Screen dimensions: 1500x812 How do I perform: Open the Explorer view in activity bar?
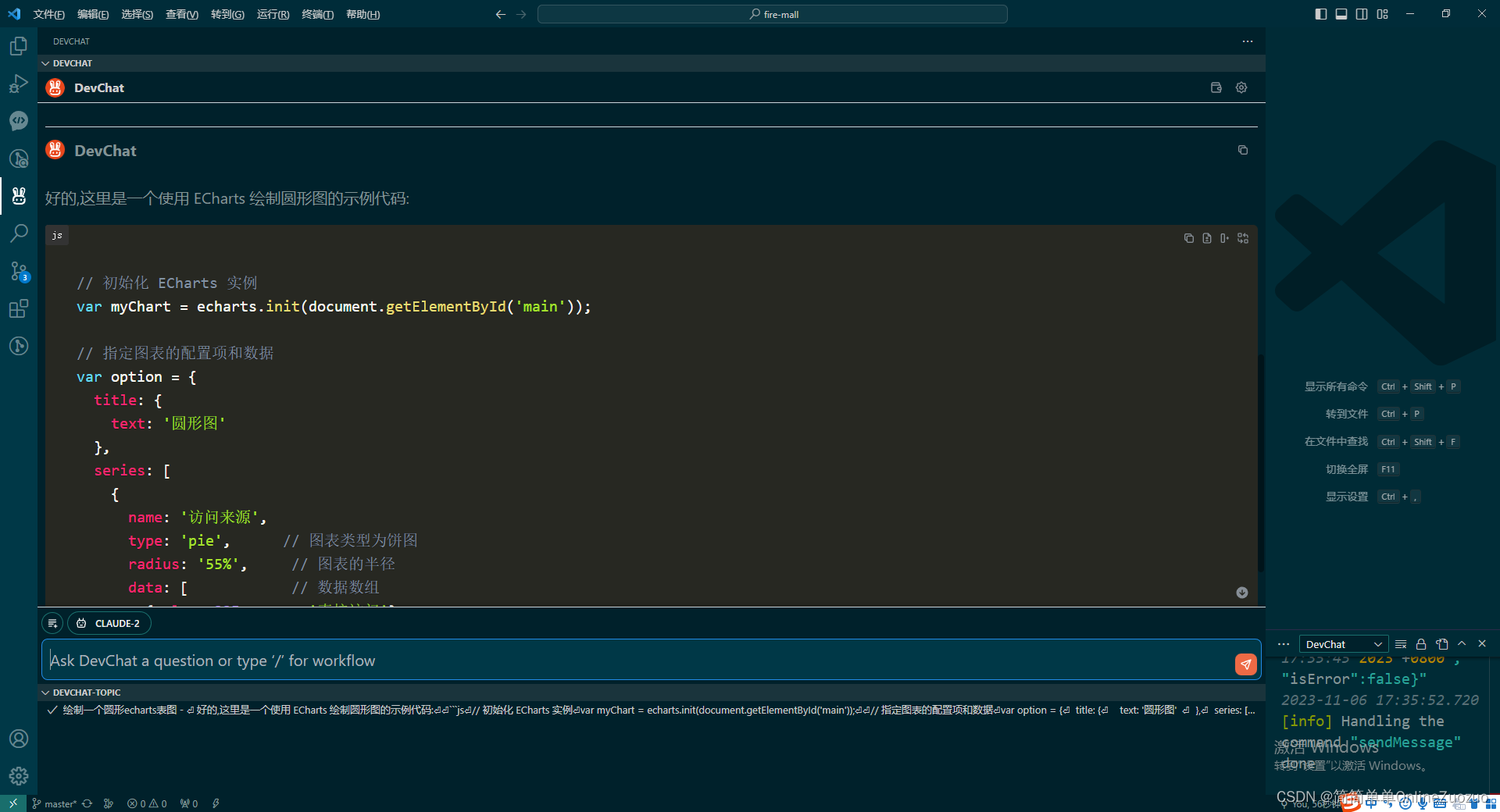(19, 46)
